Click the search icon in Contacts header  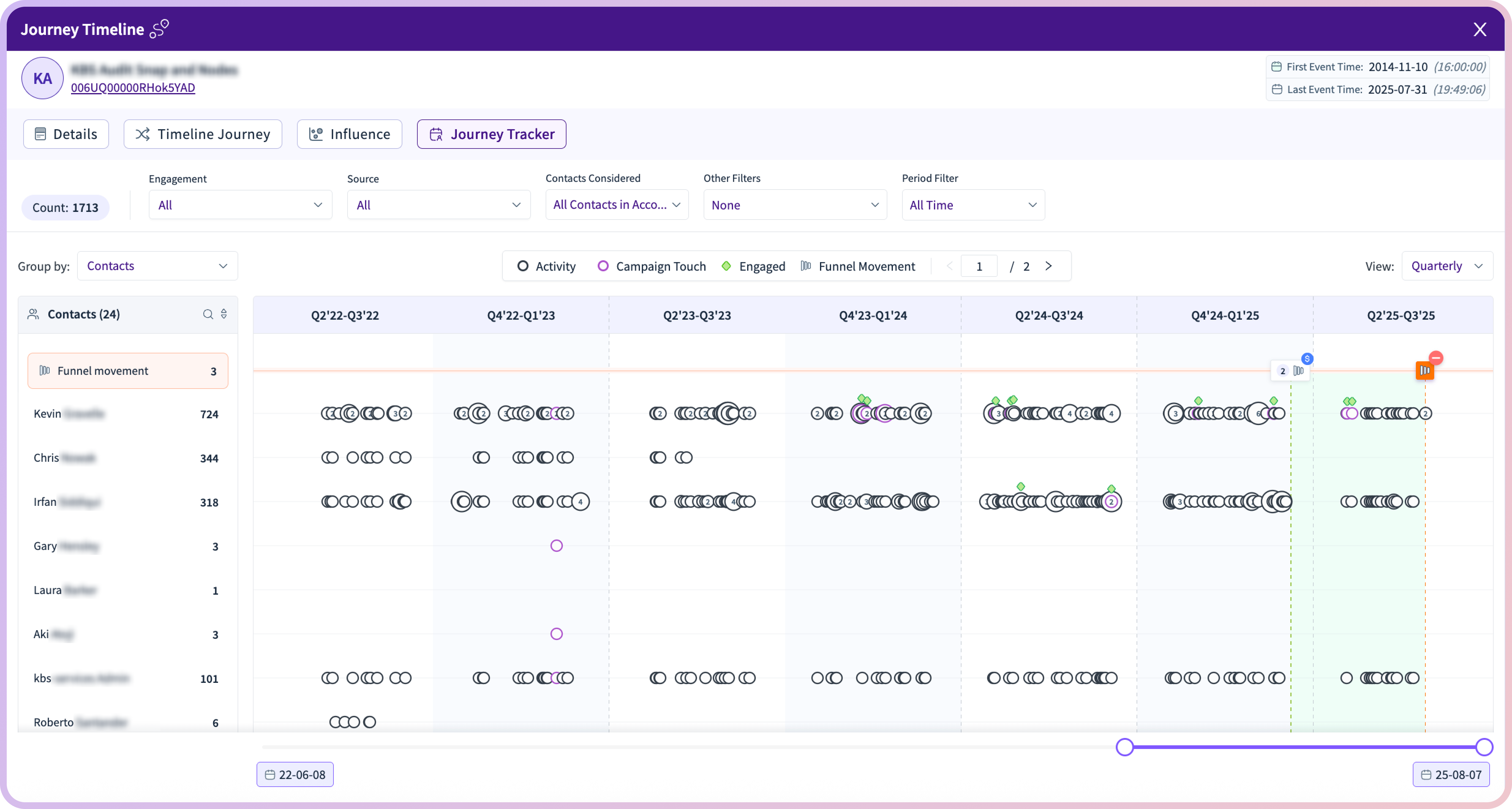tap(208, 314)
